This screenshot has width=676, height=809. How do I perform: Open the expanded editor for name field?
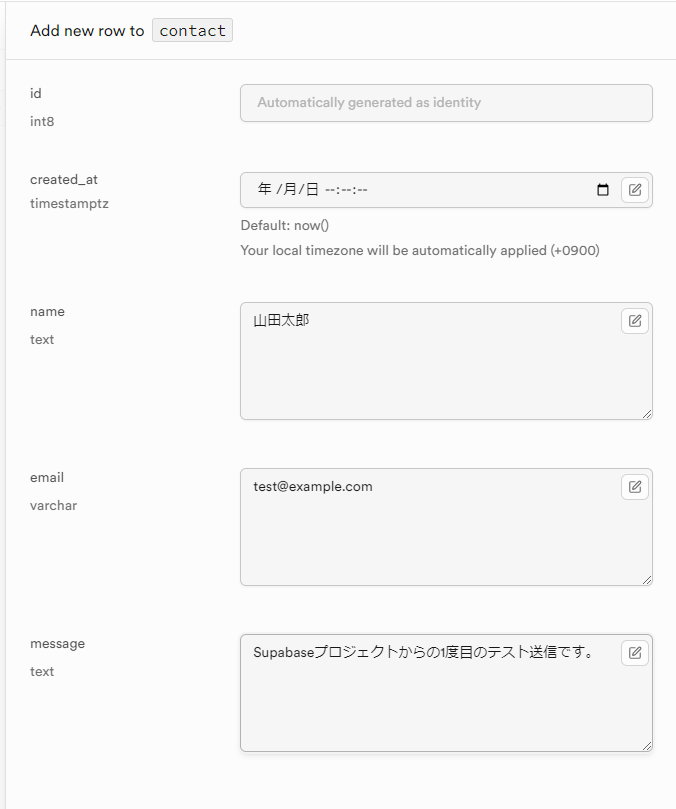tap(635, 321)
